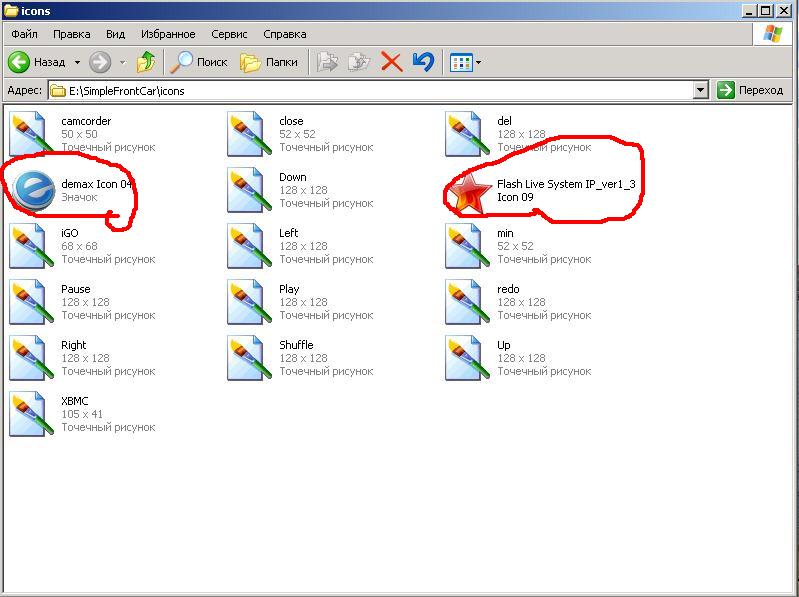
Task: Open the Файл menu
Action: 24,34
